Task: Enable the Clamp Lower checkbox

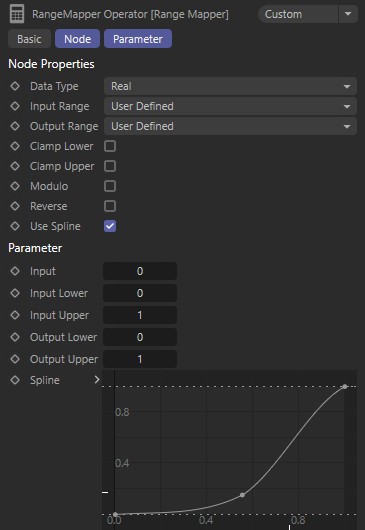Action: [x=110, y=146]
